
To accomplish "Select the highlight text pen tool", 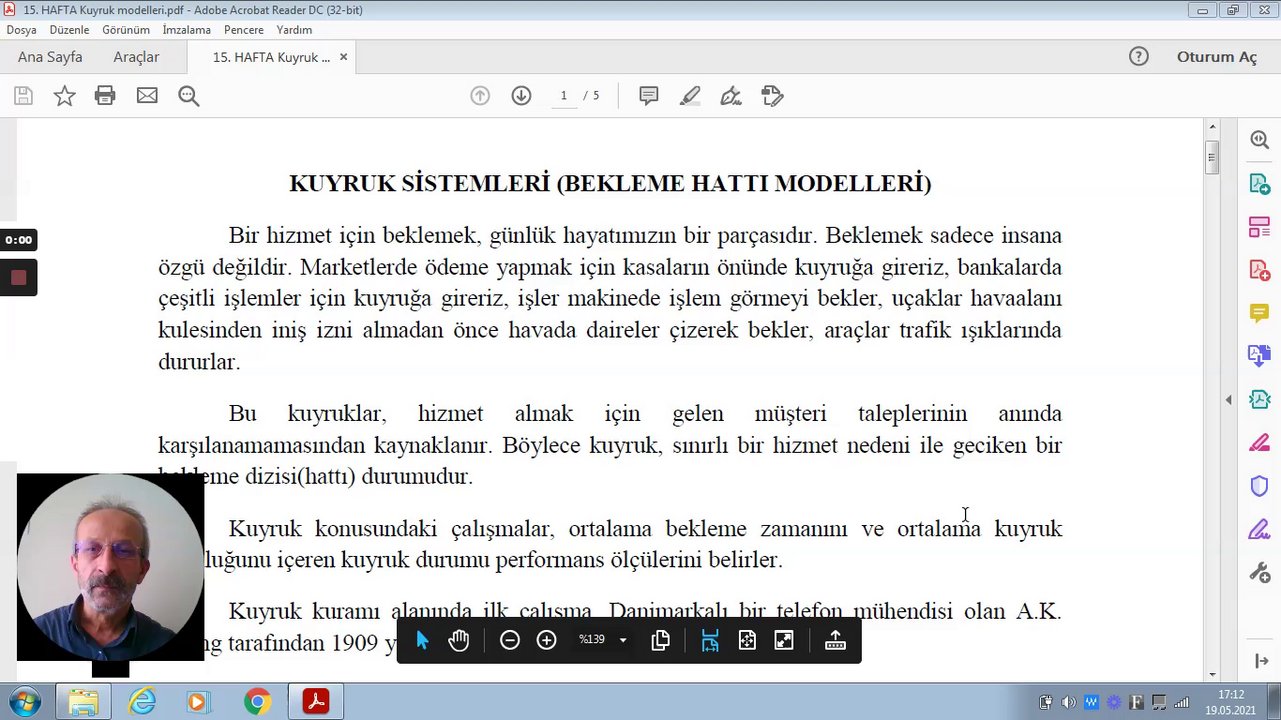I will pyautogui.click(x=690, y=96).
